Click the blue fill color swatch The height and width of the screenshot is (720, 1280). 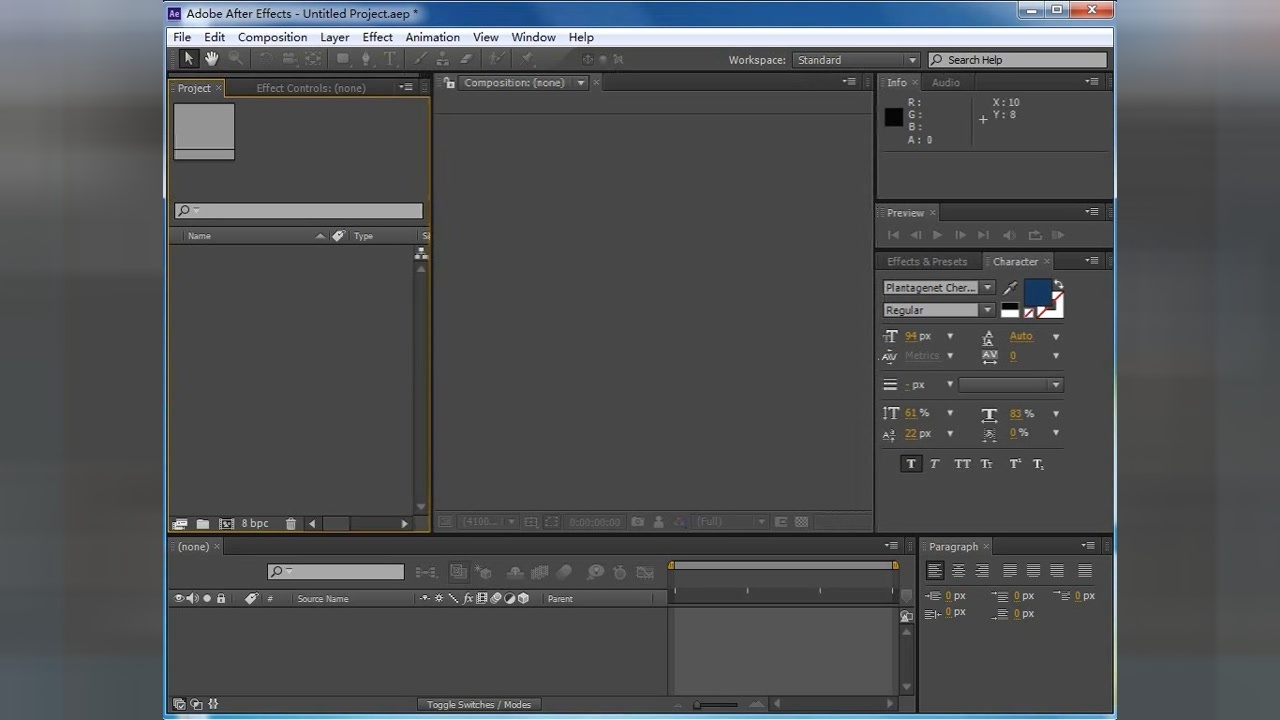pos(1038,292)
